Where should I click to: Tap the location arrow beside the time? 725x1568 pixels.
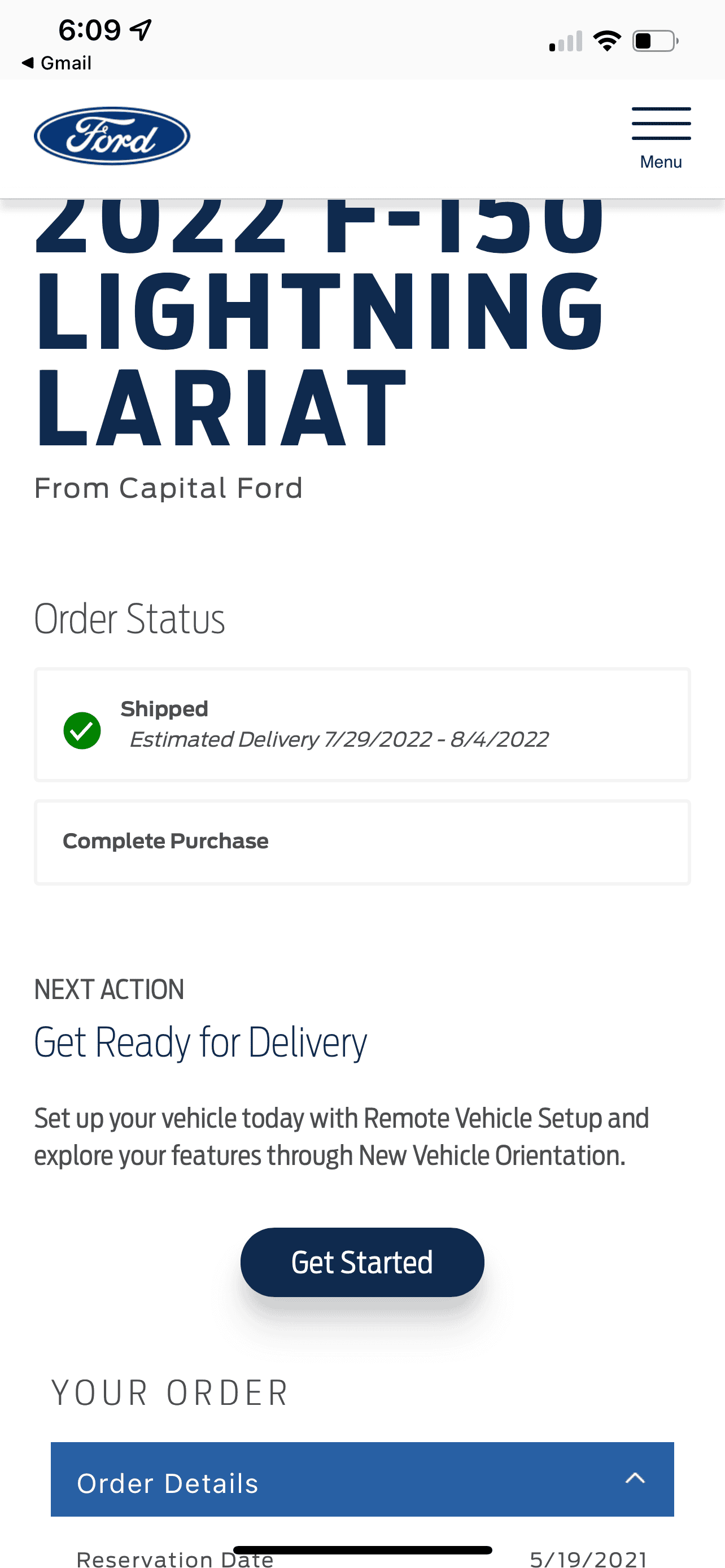pyautogui.click(x=141, y=29)
